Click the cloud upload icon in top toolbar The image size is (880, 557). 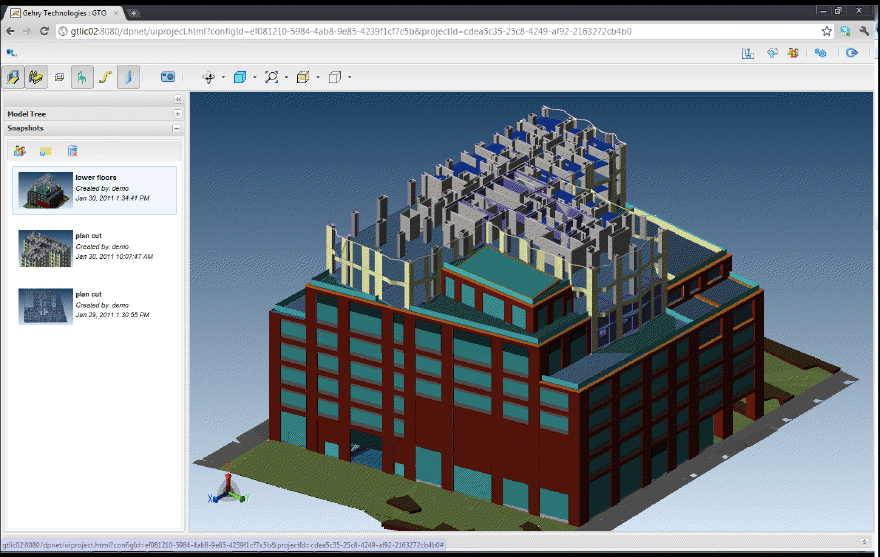pos(772,53)
